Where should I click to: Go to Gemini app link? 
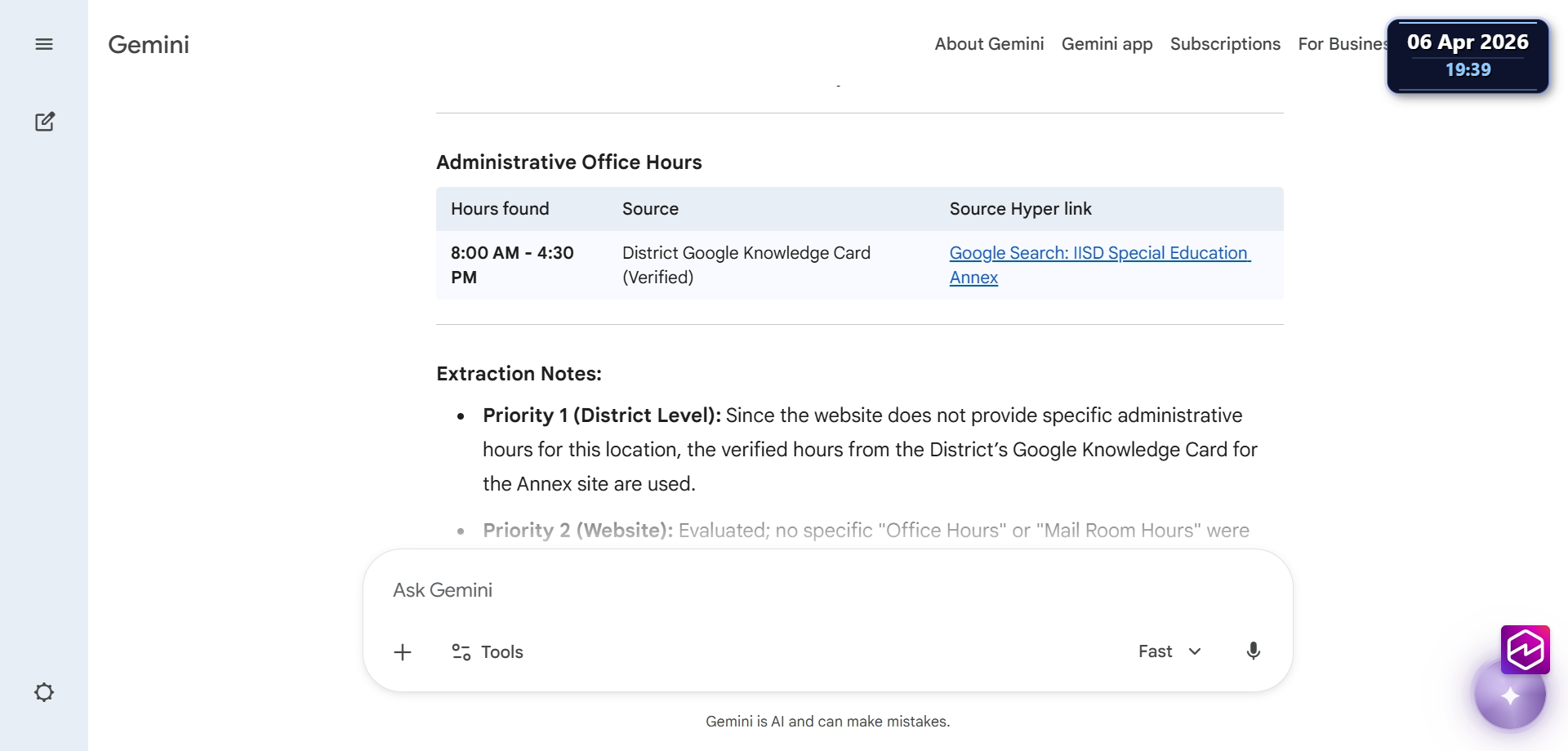[x=1107, y=44]
